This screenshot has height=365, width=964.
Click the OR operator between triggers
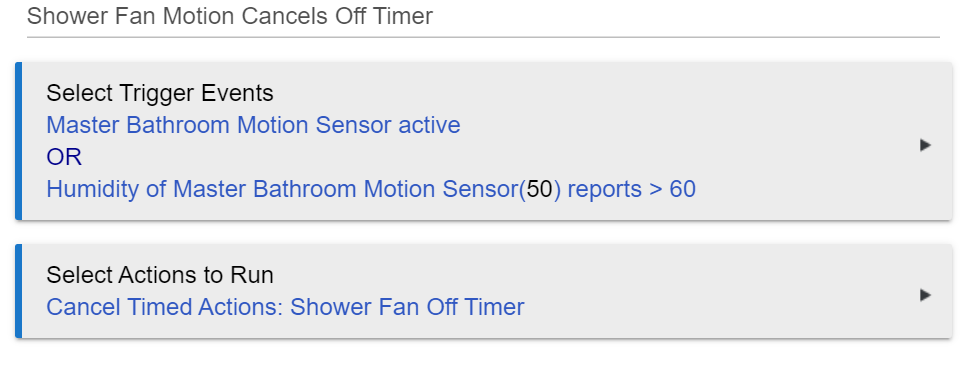[64, 157]
